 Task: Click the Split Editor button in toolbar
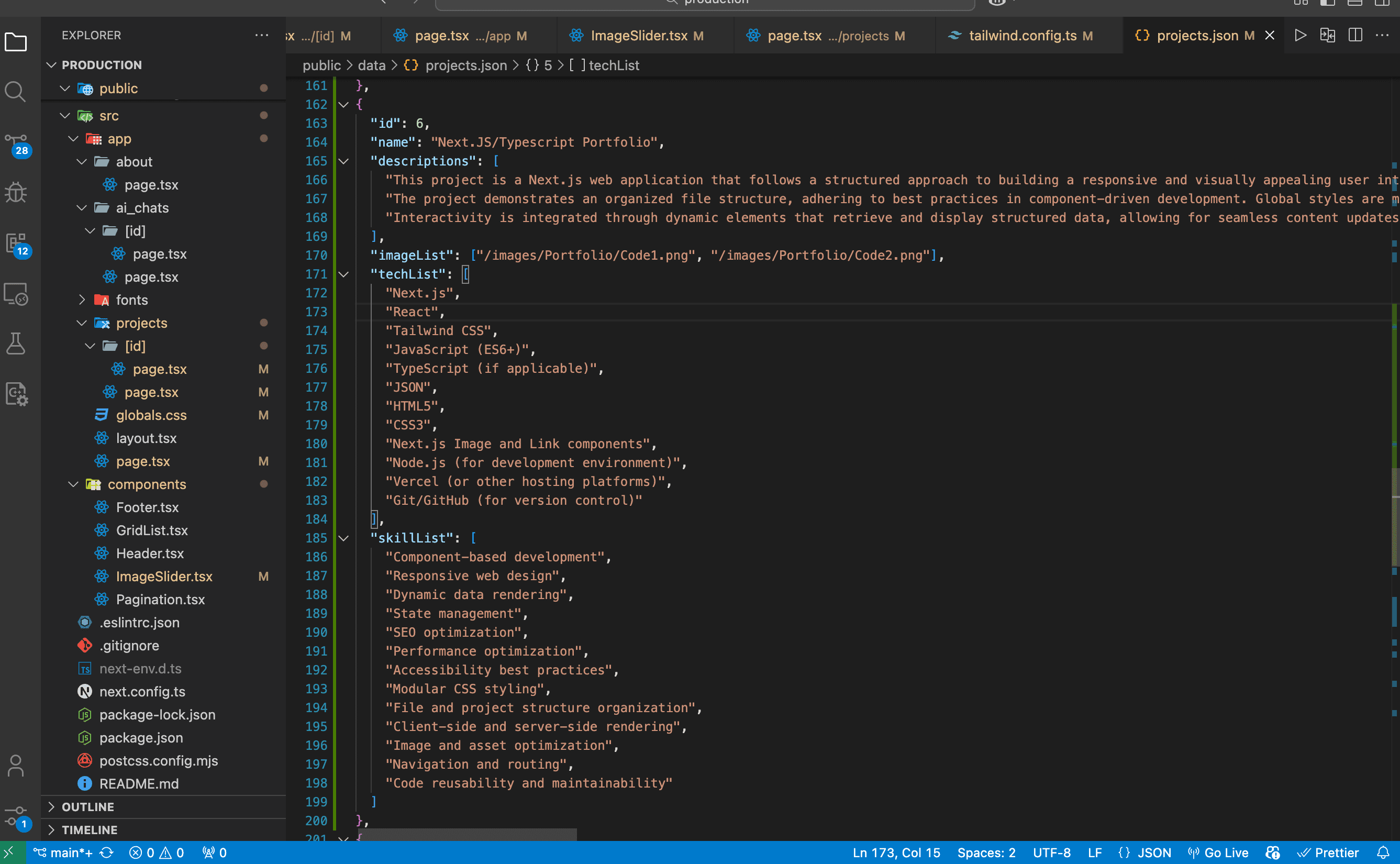1355,35
